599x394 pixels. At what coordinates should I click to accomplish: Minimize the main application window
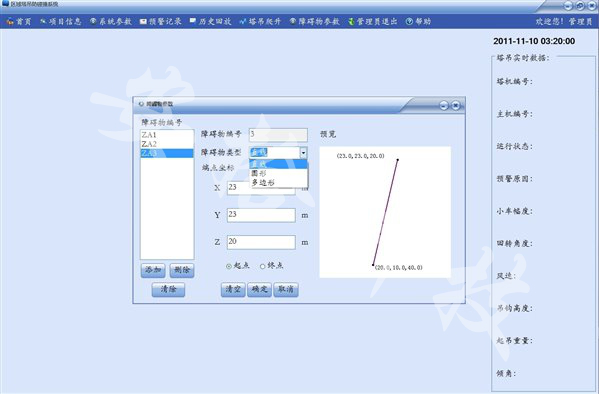[x=568, y=6]
